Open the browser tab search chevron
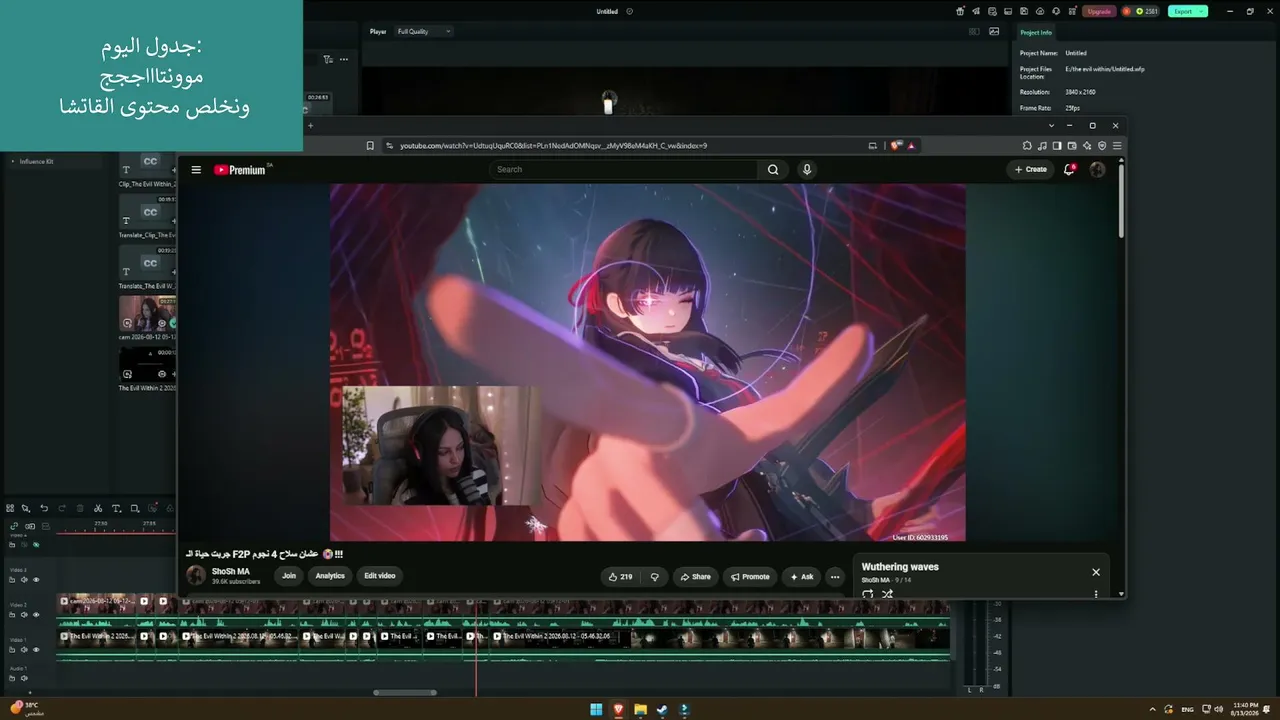Viewport: 1280px width, 720px height. (1051, 126)
